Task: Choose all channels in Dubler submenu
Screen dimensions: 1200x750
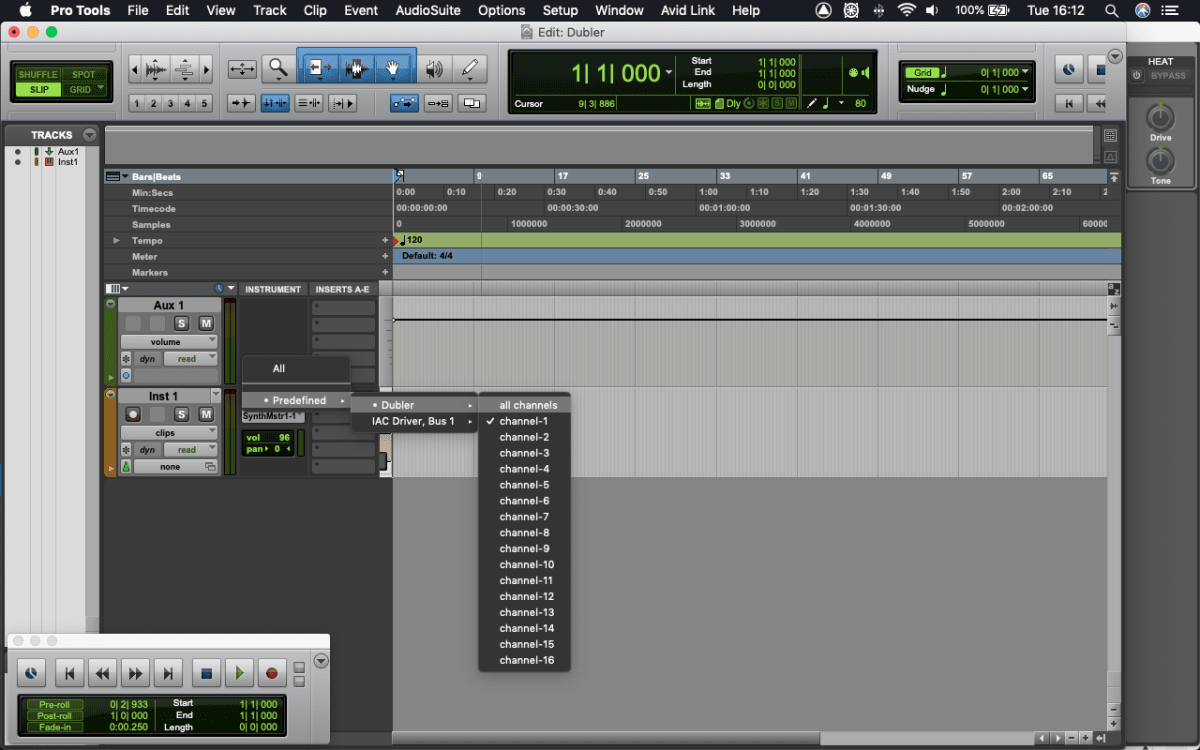Action: [525, 405]
